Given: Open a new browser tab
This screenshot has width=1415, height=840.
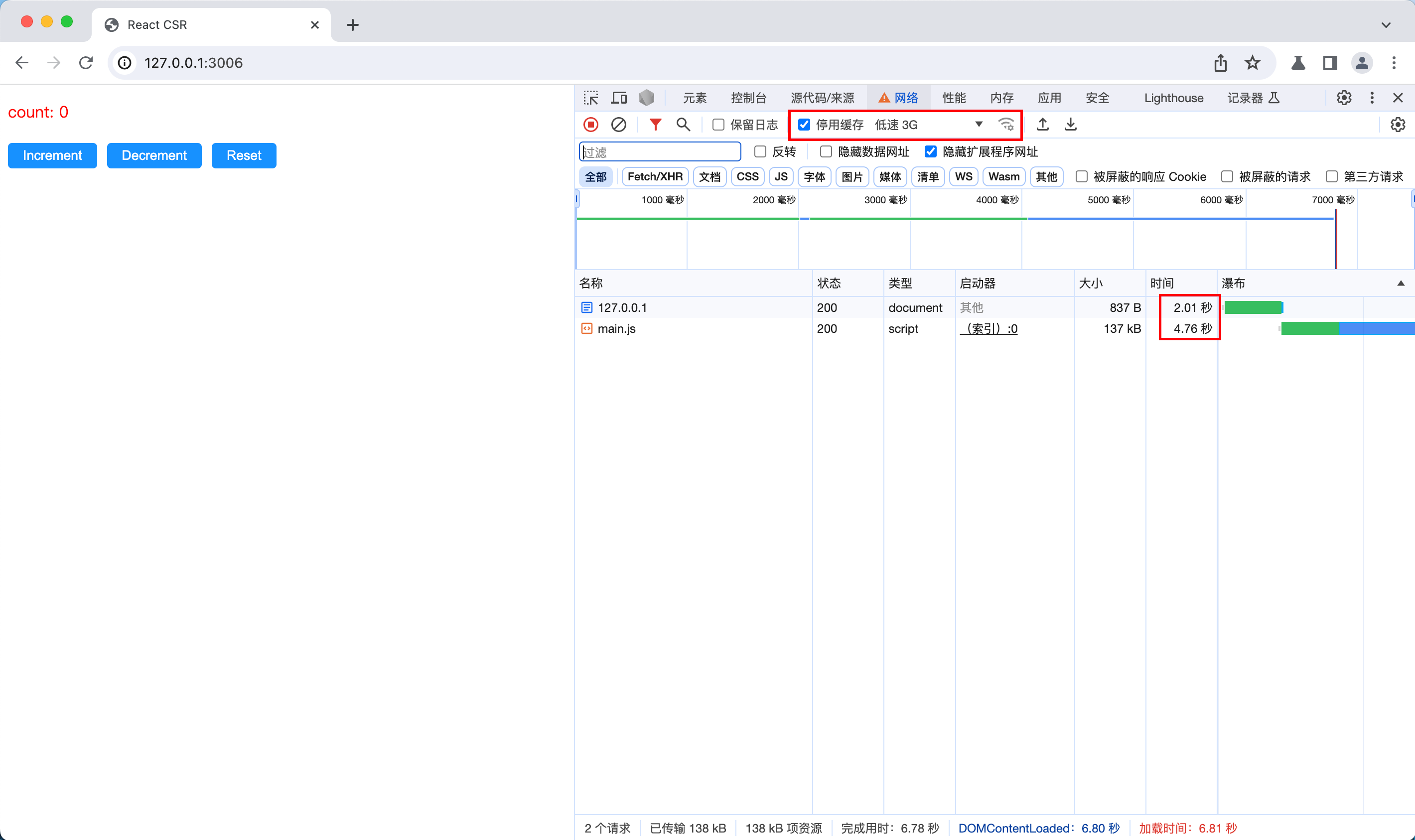Looking at the screenshot, I should click(353, 25).
